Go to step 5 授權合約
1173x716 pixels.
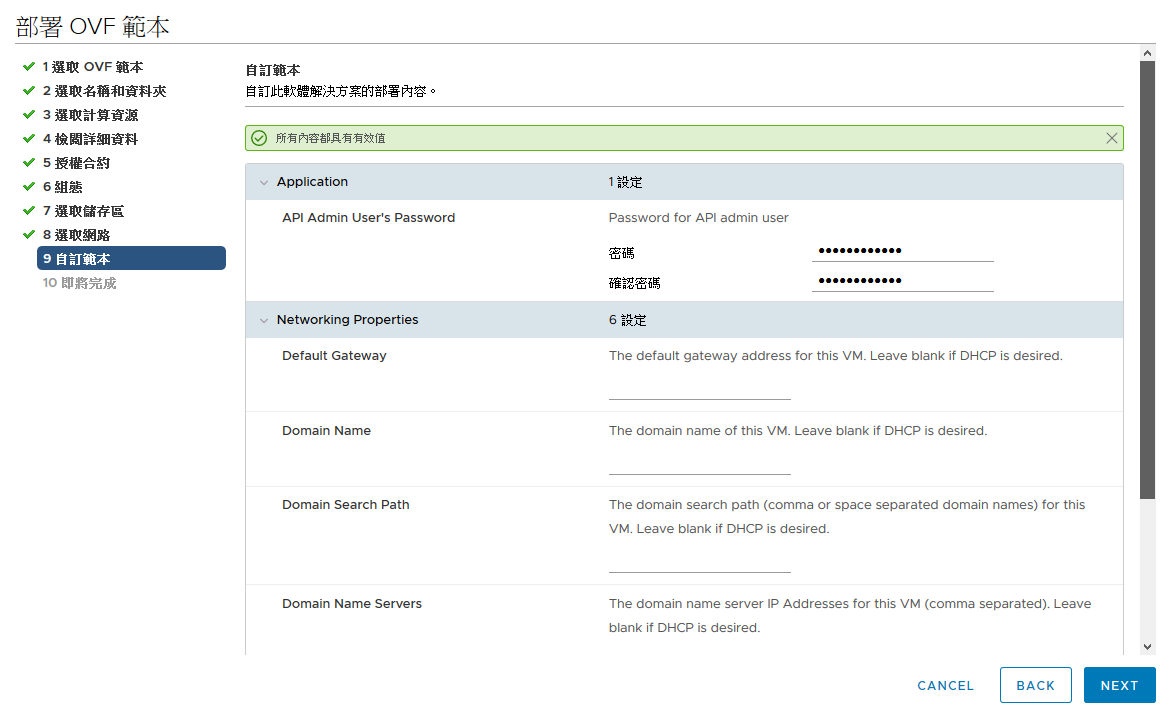tap(76, 163)
